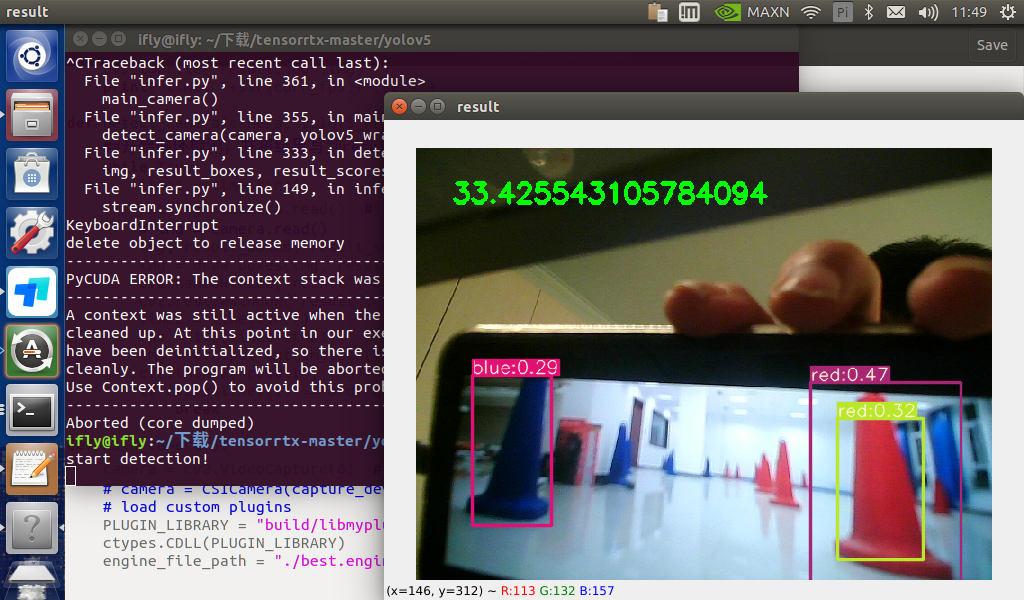Click 'Aborted (core dumped)' terminal line
The height and width of the screenshot is (600, 1024).
160,423
